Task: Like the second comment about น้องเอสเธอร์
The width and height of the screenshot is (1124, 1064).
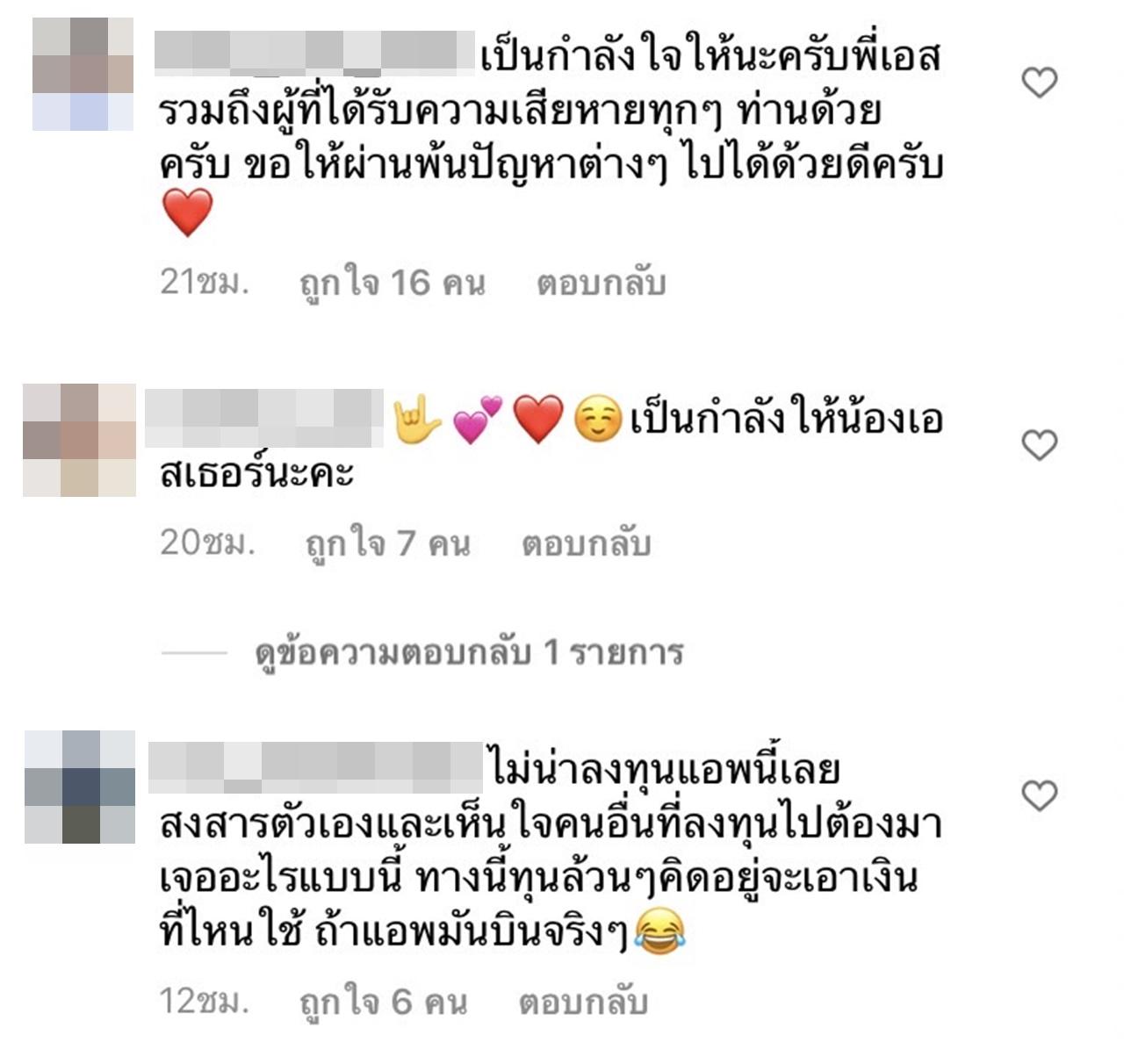Action: [x=1040, y=445]
